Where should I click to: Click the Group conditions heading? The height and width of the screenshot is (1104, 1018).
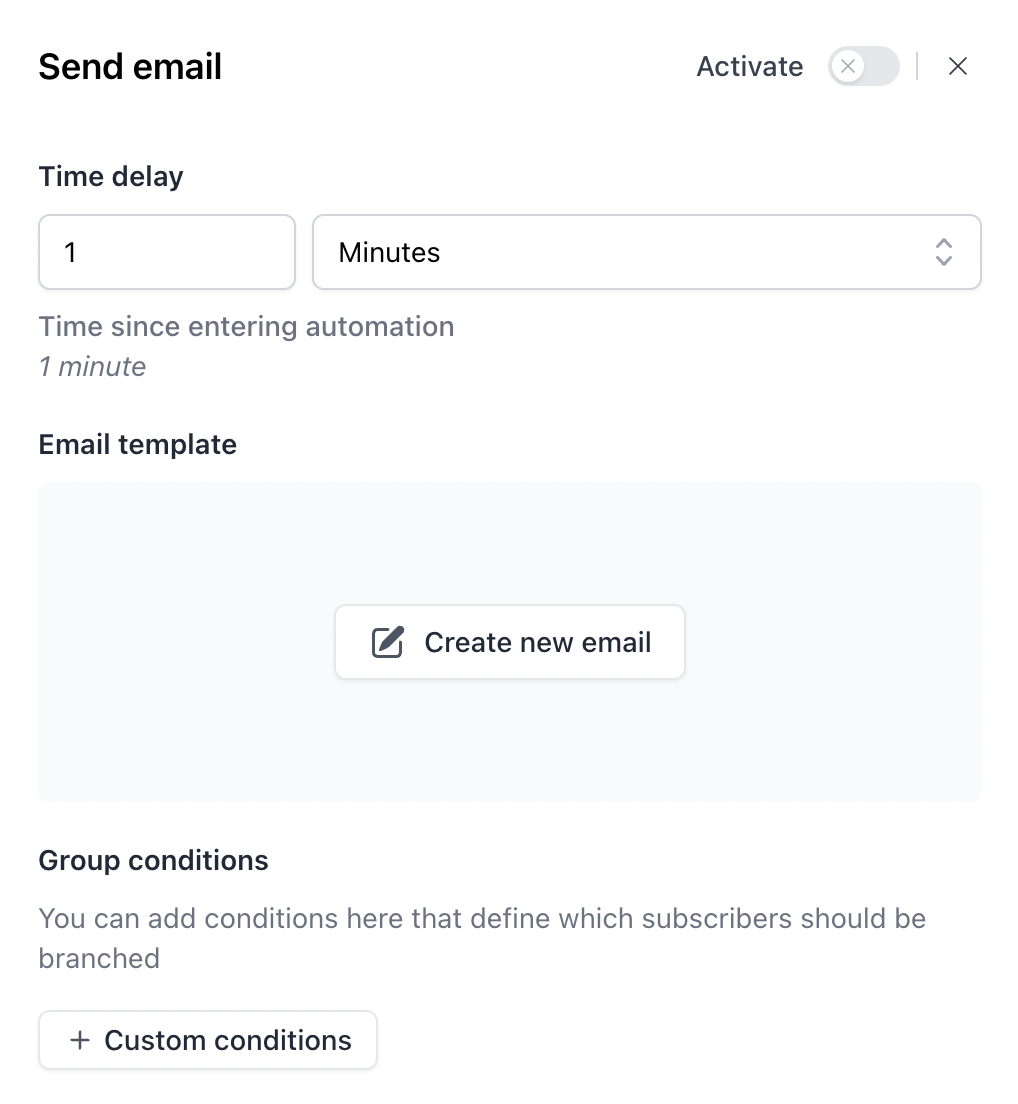pos(153,860)
